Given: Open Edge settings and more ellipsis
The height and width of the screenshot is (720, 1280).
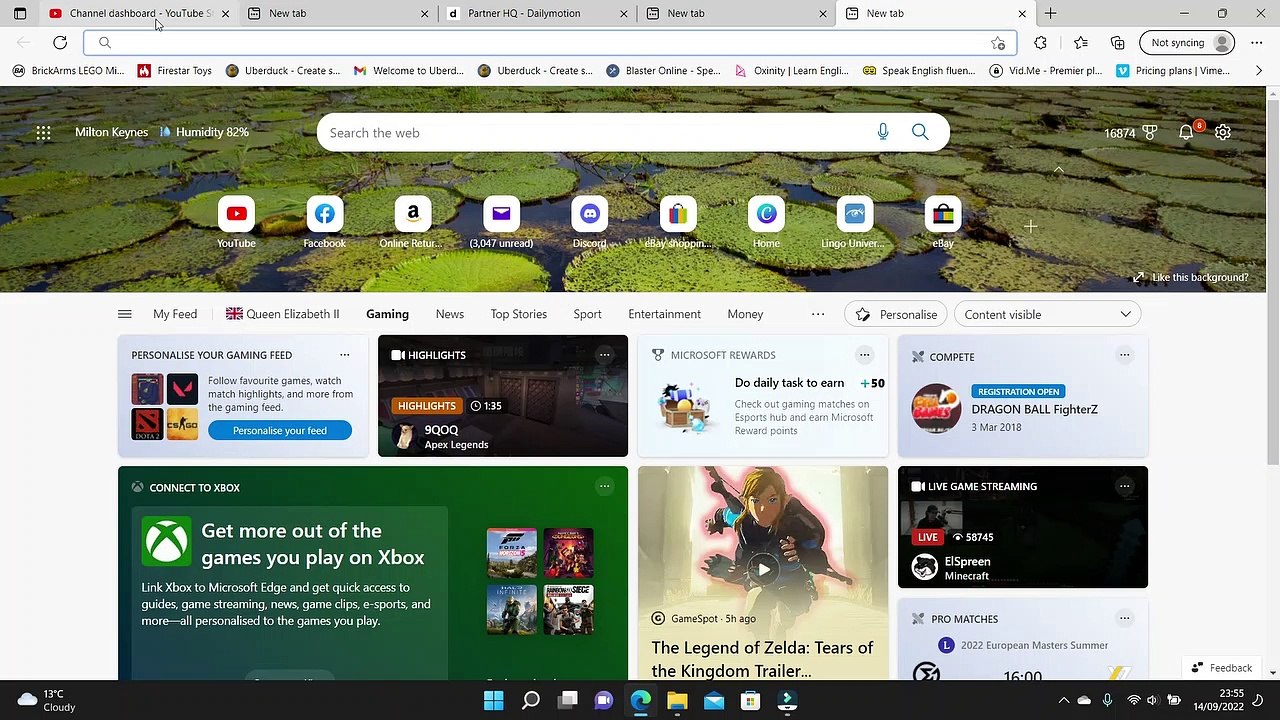Looking at the screenshot, I should point(1257,43).
